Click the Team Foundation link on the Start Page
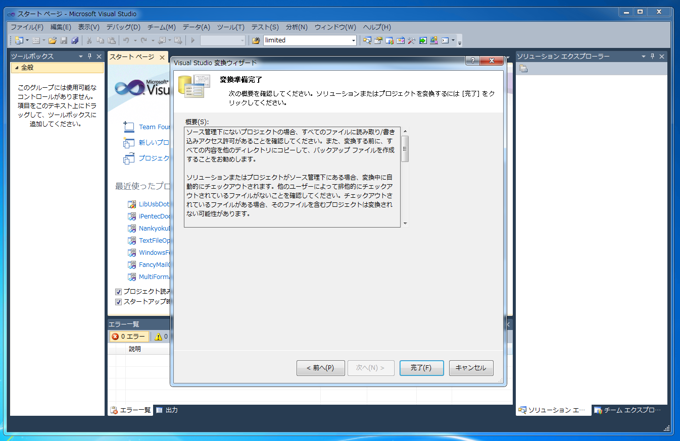 click(x=154, y=127)
